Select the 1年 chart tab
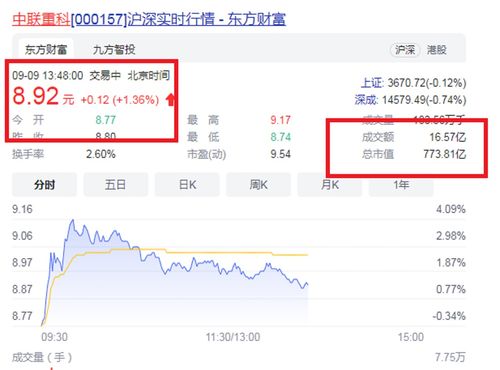 (x=401, y=184)
